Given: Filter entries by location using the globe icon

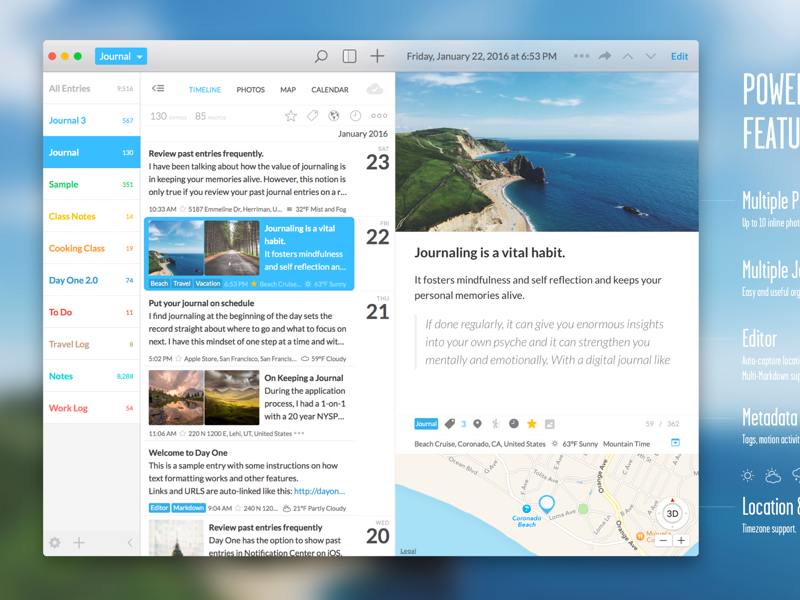Looking at the screenshot, I should click(334, 116).
